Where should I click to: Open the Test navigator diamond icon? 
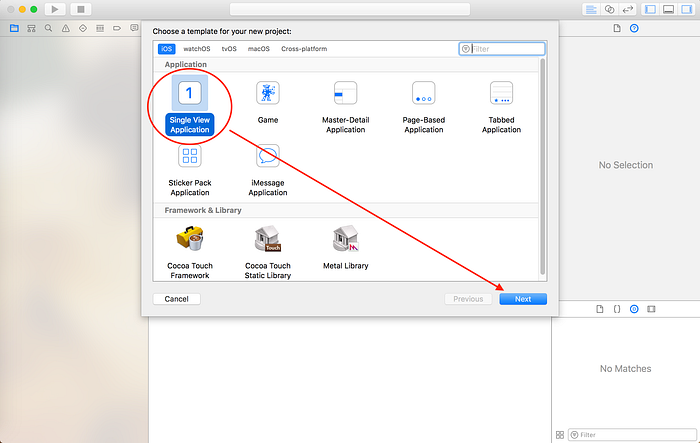click(x=83, y=28)
